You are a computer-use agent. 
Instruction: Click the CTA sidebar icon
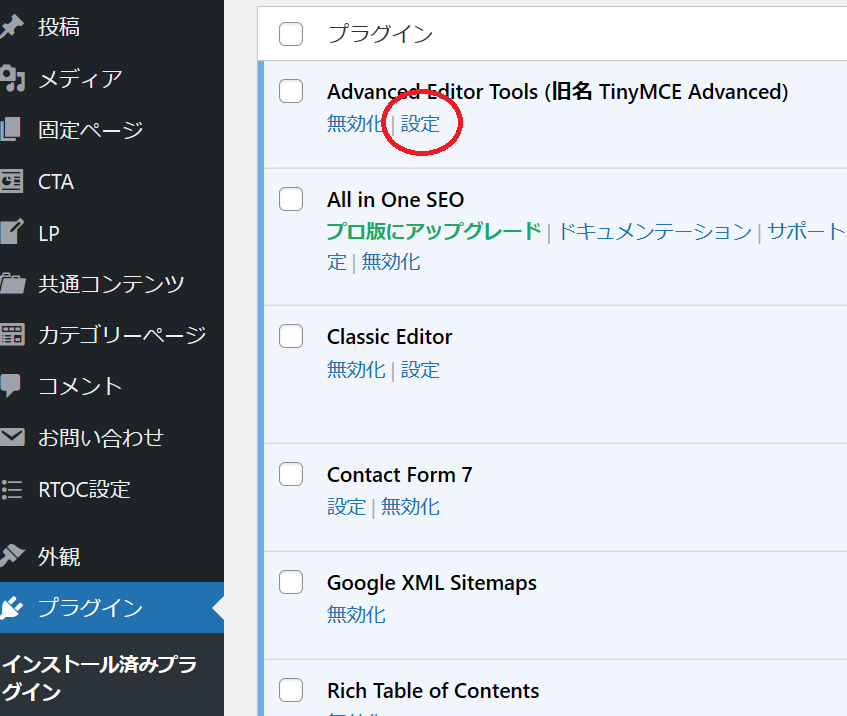point(11,182)
